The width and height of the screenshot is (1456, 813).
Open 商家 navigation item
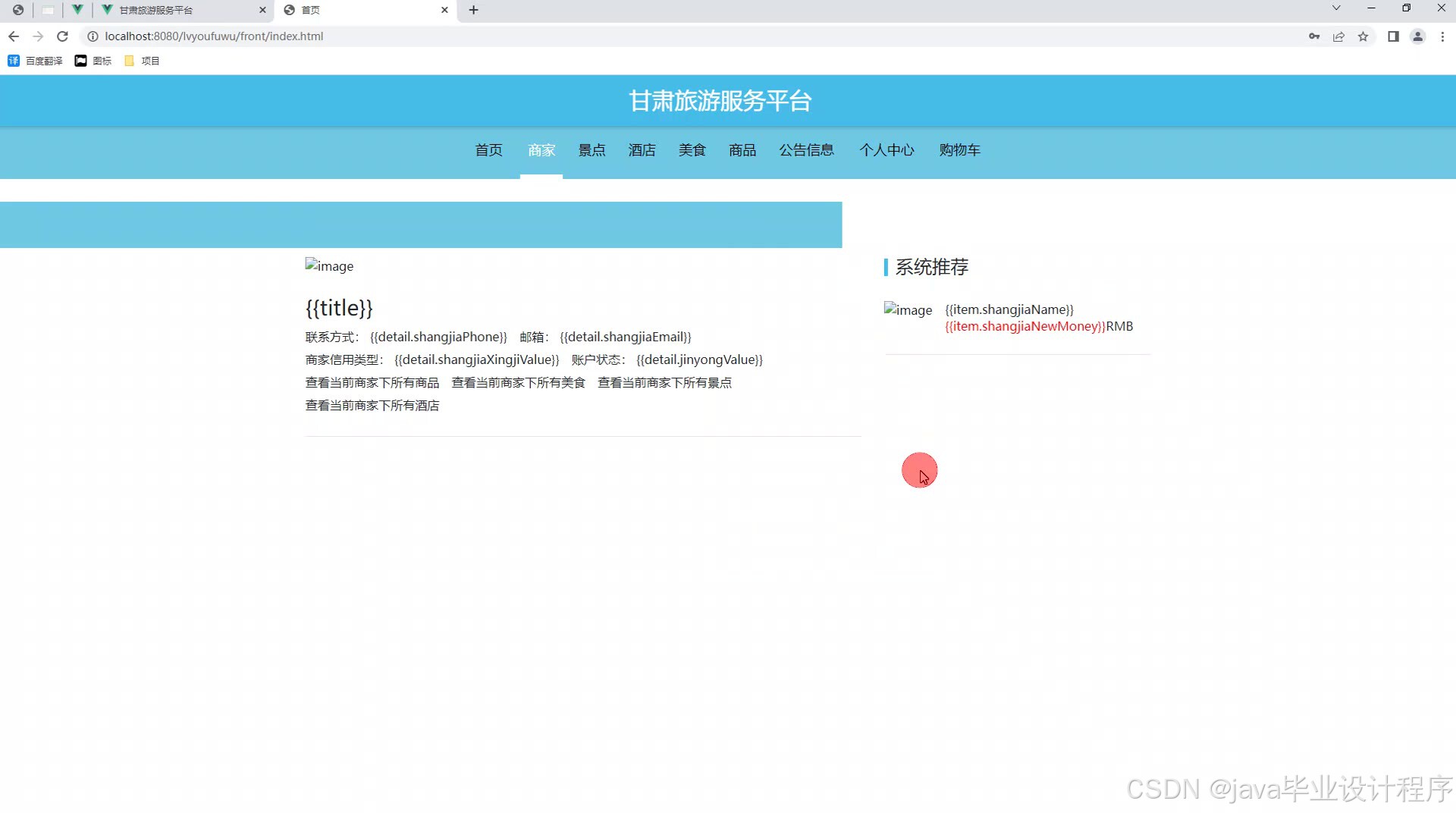click(541, 150)
